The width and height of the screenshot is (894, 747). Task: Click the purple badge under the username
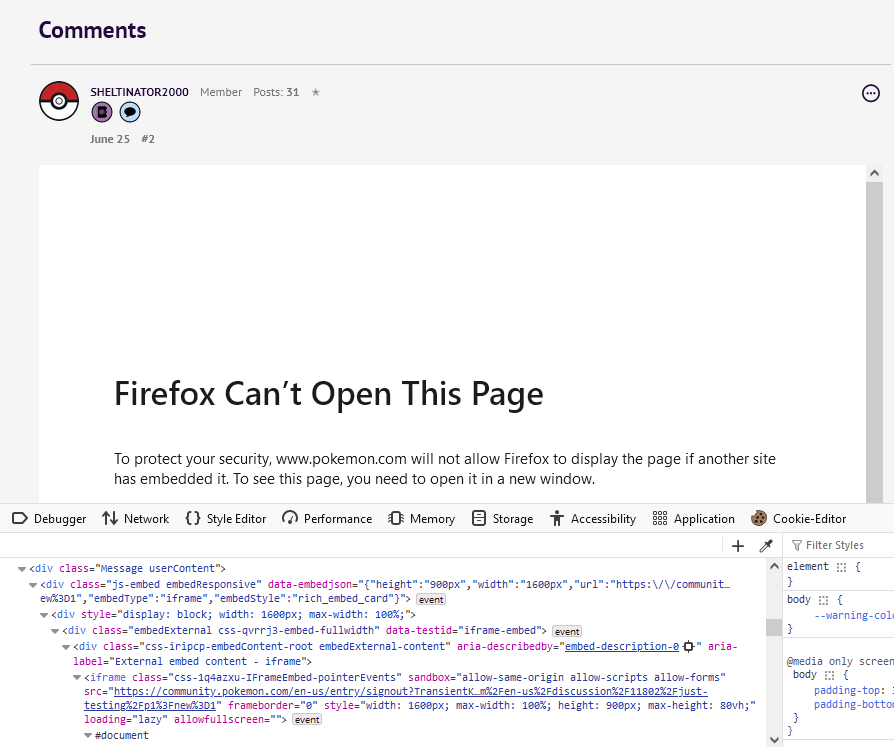[x=102, y=112]
